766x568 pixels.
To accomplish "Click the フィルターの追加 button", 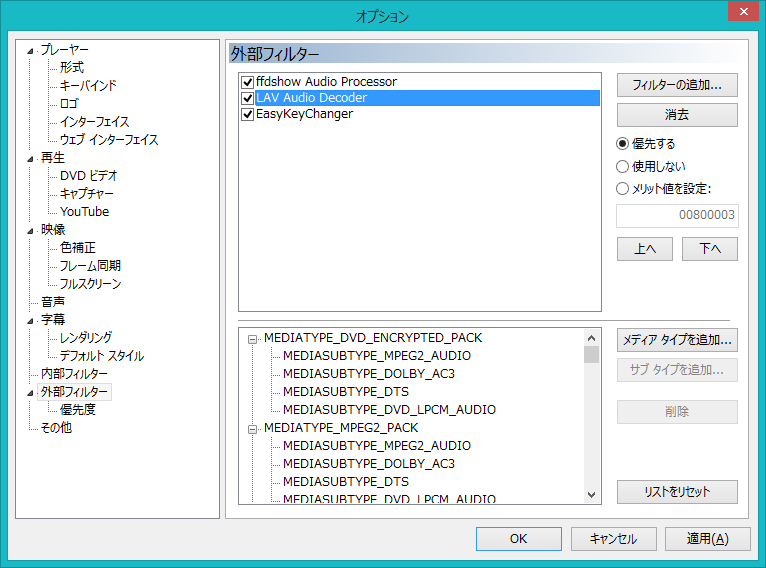I will [677, 85].
